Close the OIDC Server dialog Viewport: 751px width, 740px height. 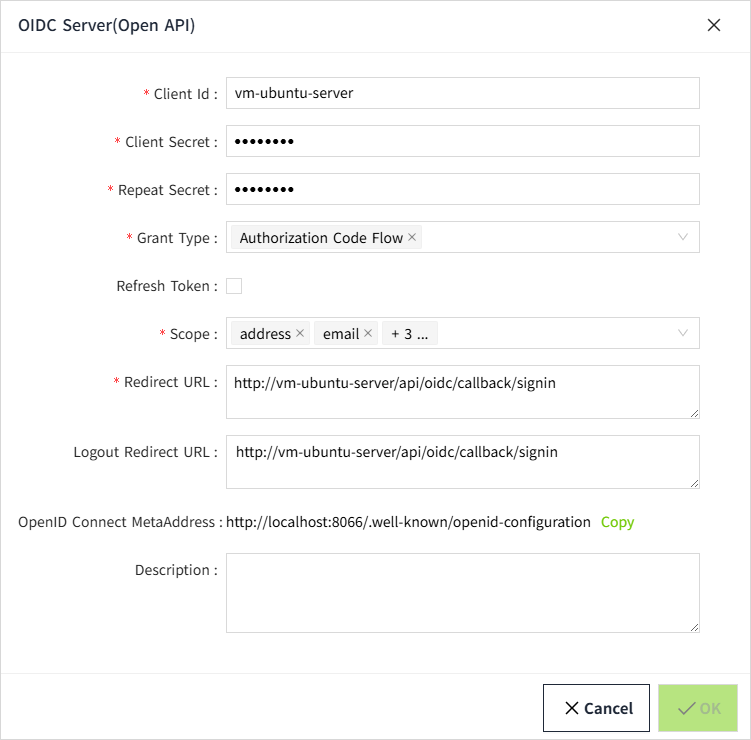(714, 26)
